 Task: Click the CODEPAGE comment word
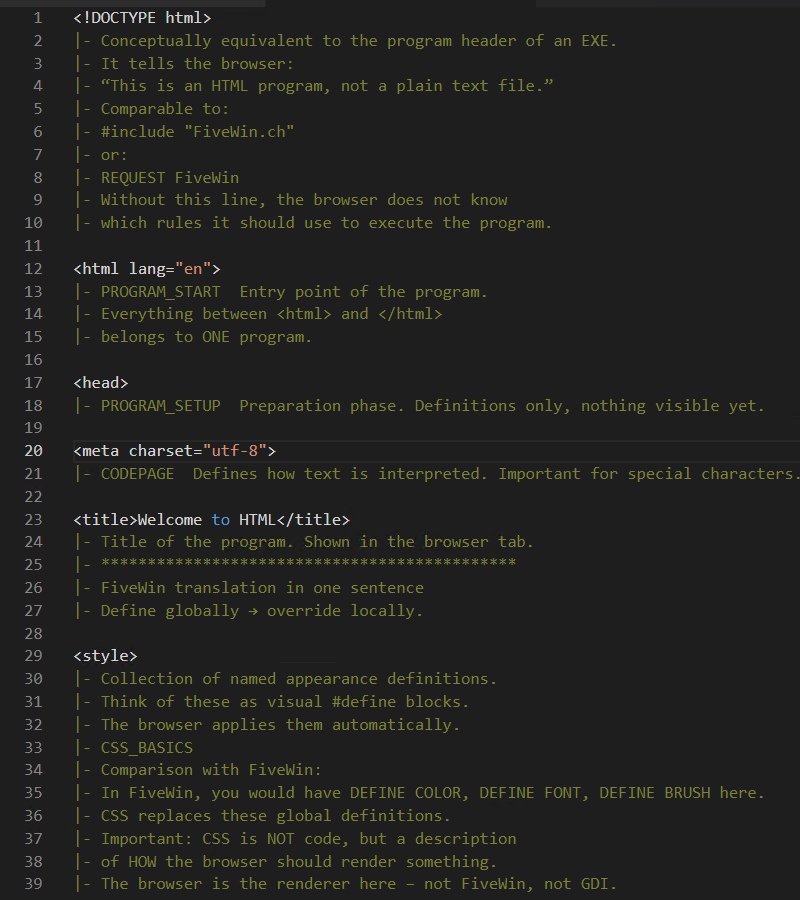pos(138,474)
